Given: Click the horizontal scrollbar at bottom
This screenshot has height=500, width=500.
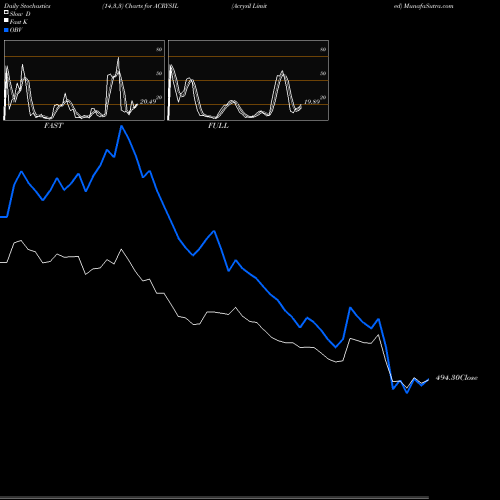Looking at the screenshot, I should [x=214, y=498].
